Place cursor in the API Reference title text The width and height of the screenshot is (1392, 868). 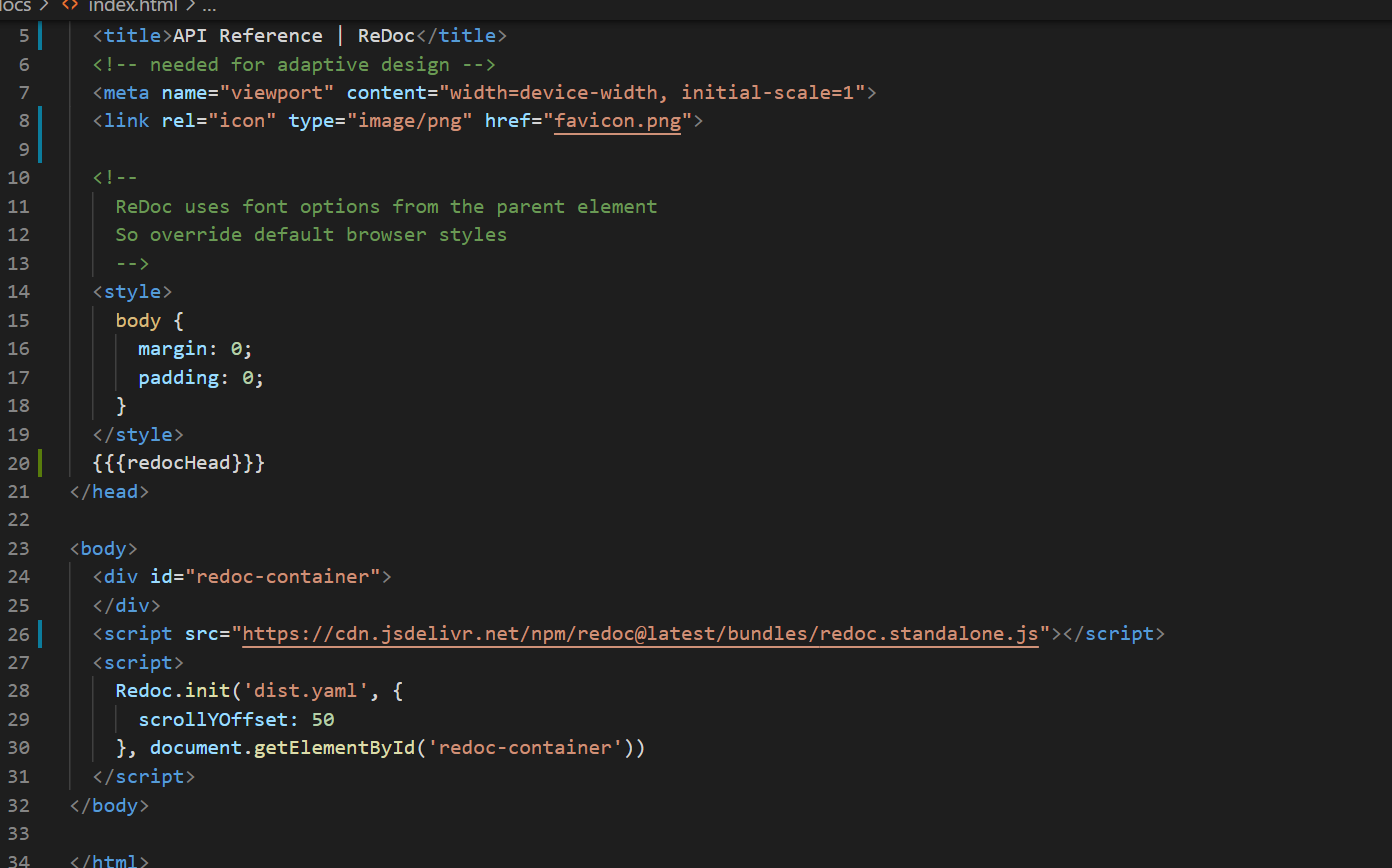click(247, 35)
